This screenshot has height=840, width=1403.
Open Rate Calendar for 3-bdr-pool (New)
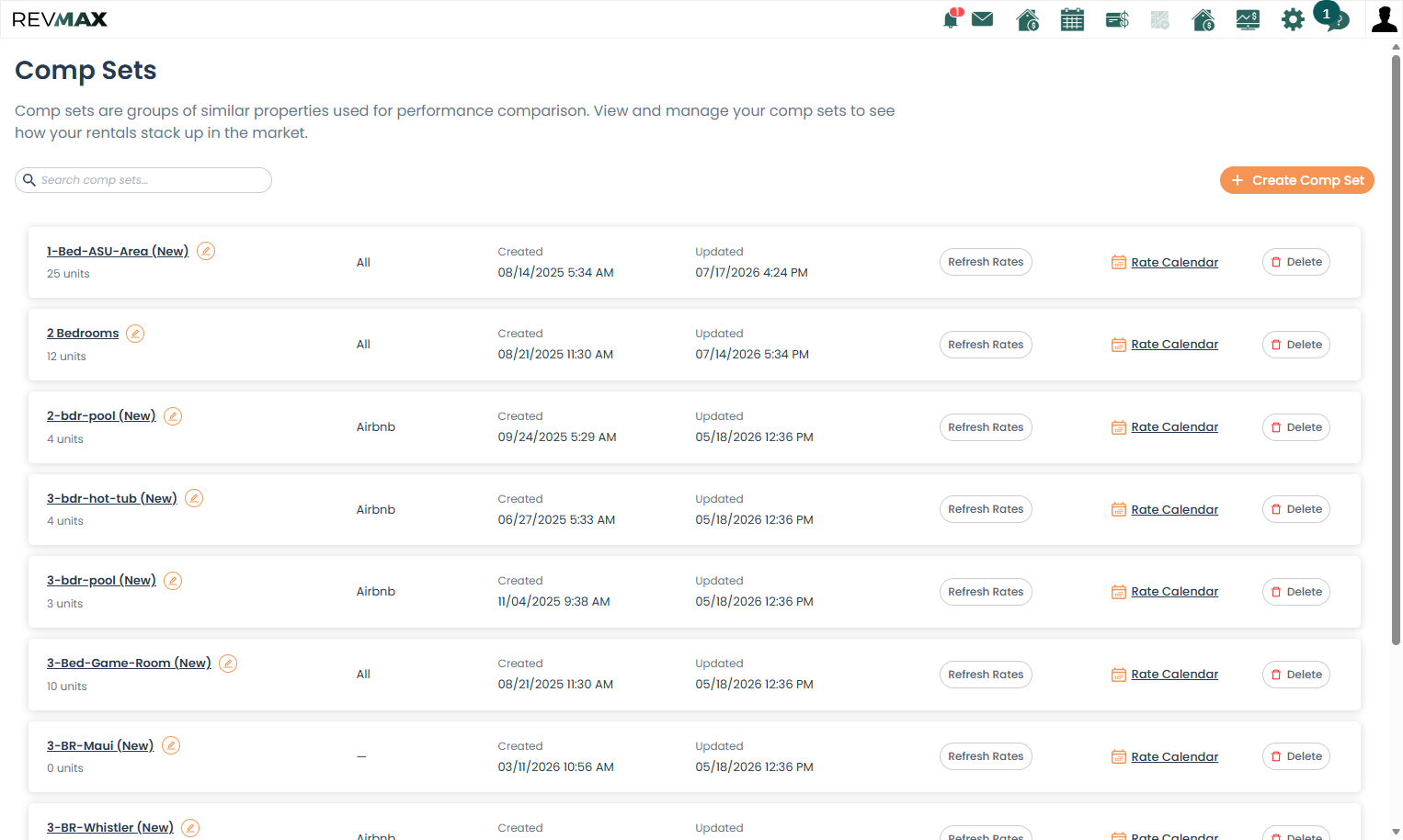pyautogui.click(x=1165, y=592)
